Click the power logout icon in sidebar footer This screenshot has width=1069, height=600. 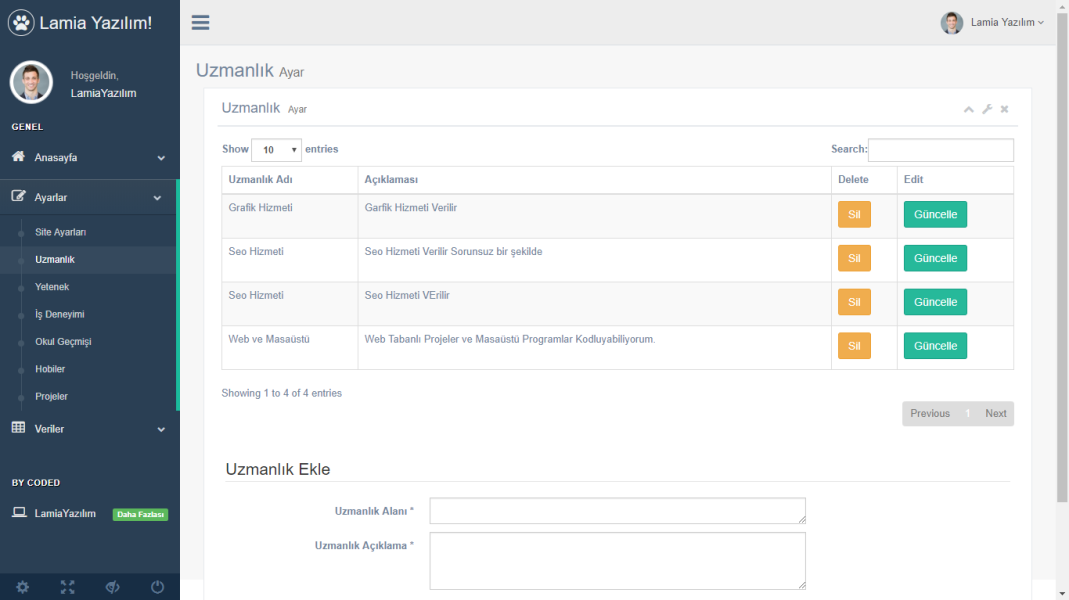point(157,587)
